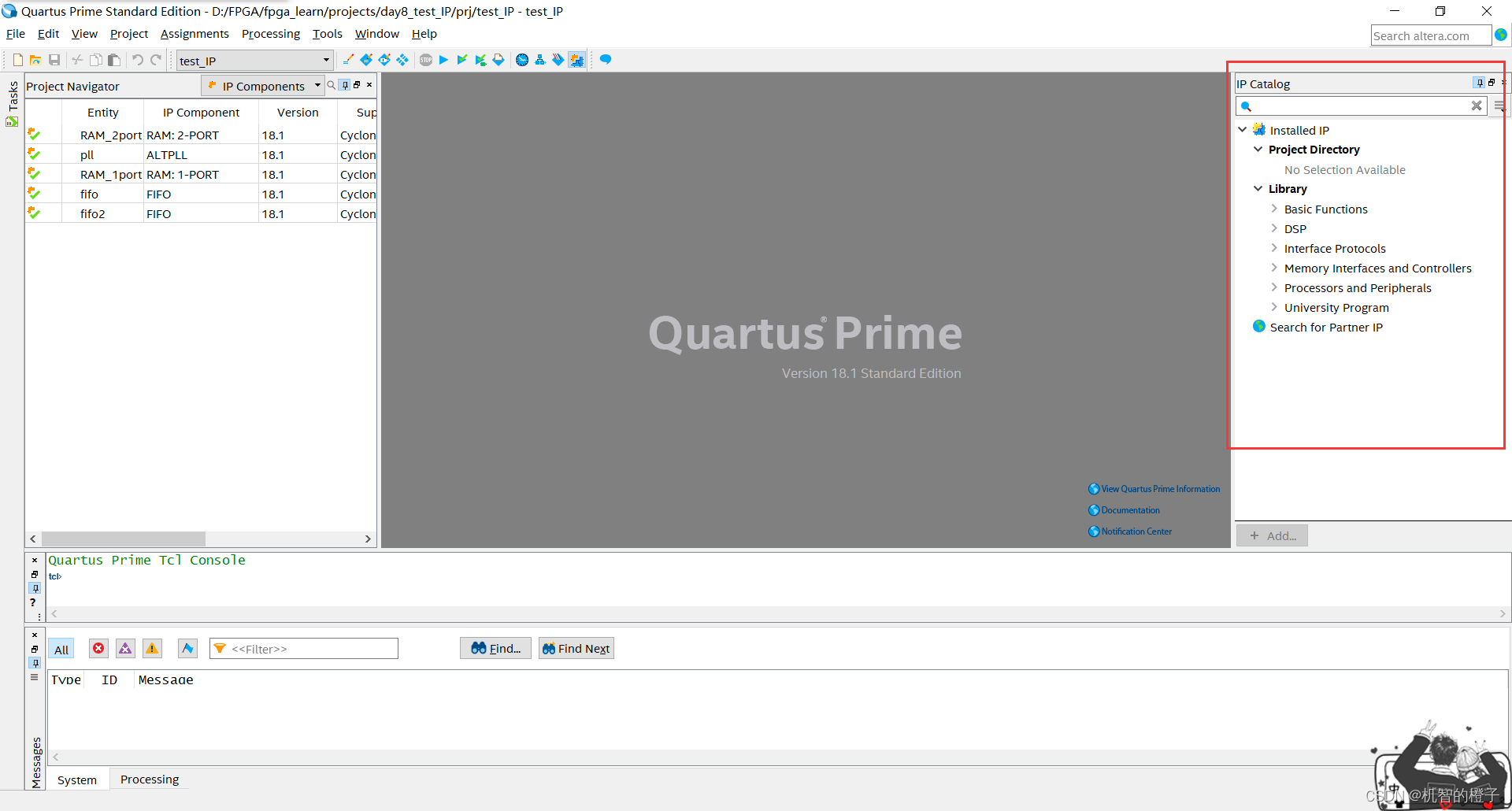
Task: Open the Assignment Editor pencil icon
Action: point(348,60)
